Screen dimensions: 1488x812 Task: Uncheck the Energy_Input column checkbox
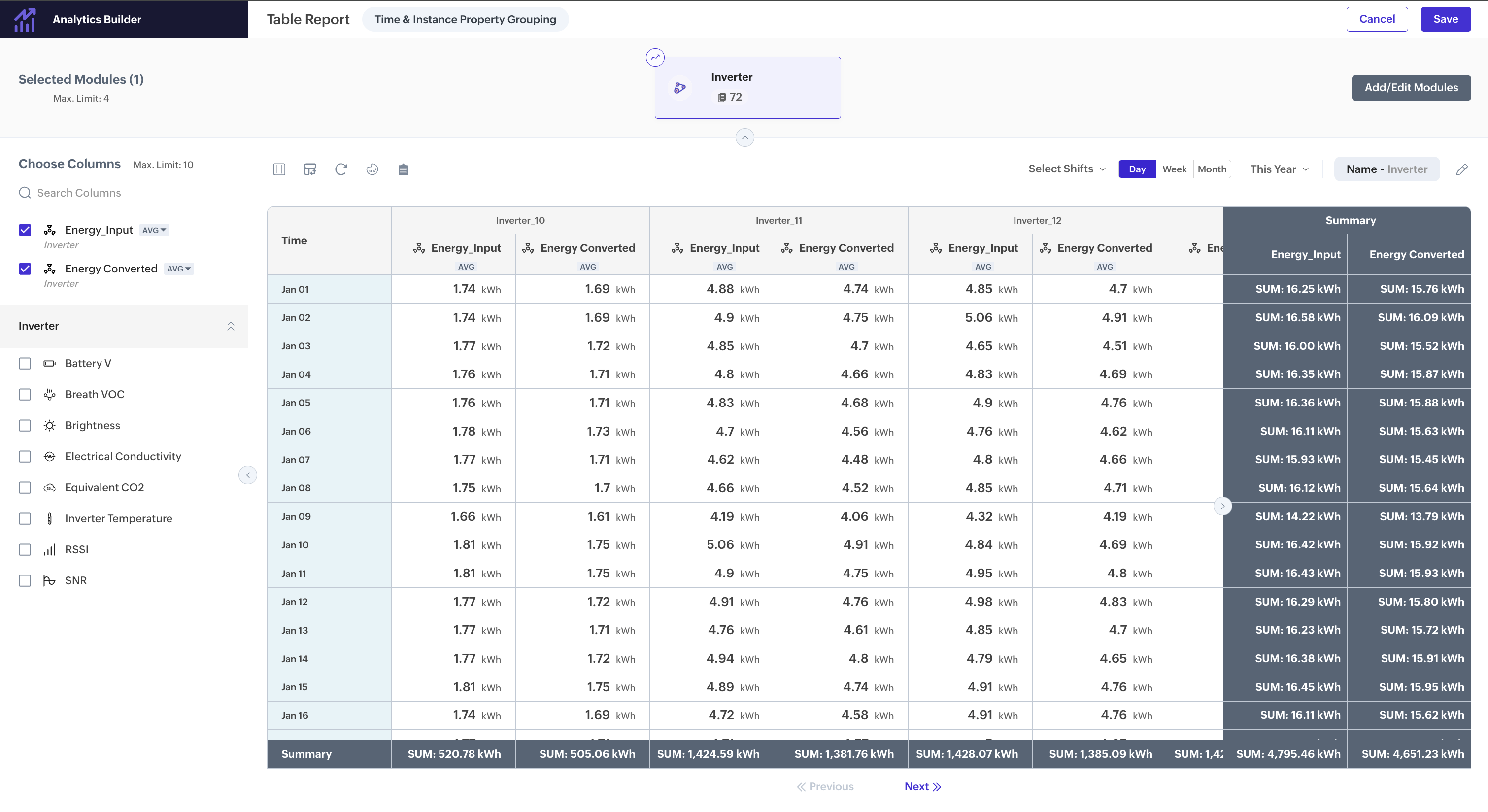pos(25,230)
